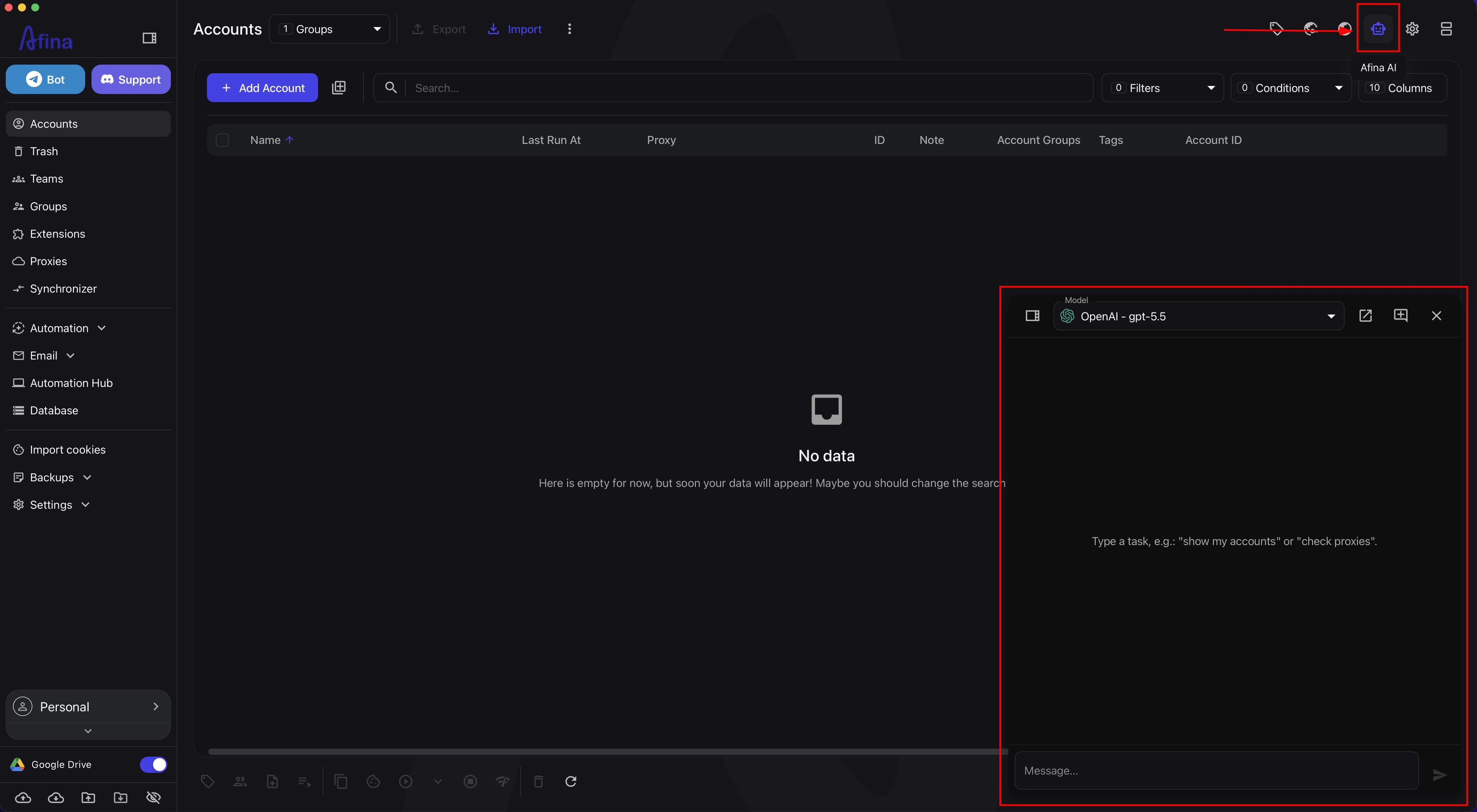Click the AI Message input field
Image resolution: width=1477 pixels, height=812 pixels.
(x=1216, y=771)
